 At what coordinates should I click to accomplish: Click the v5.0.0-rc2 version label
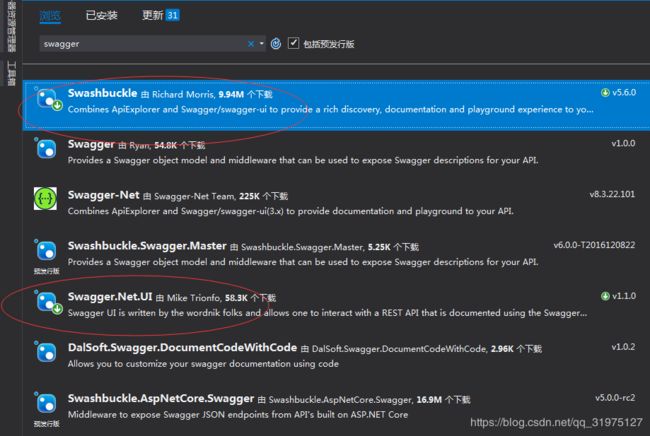point(615,397)
